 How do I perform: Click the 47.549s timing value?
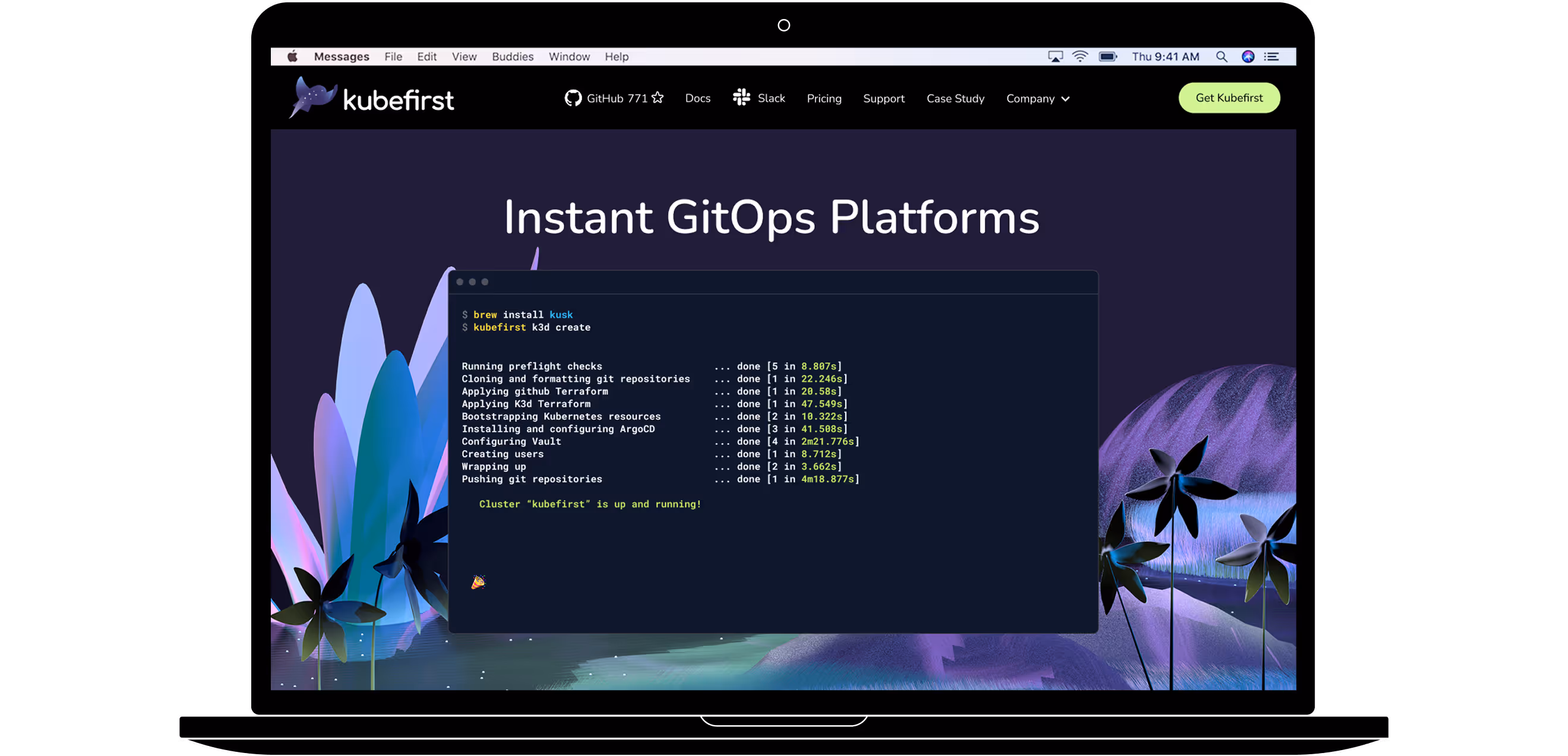[822, 404]
